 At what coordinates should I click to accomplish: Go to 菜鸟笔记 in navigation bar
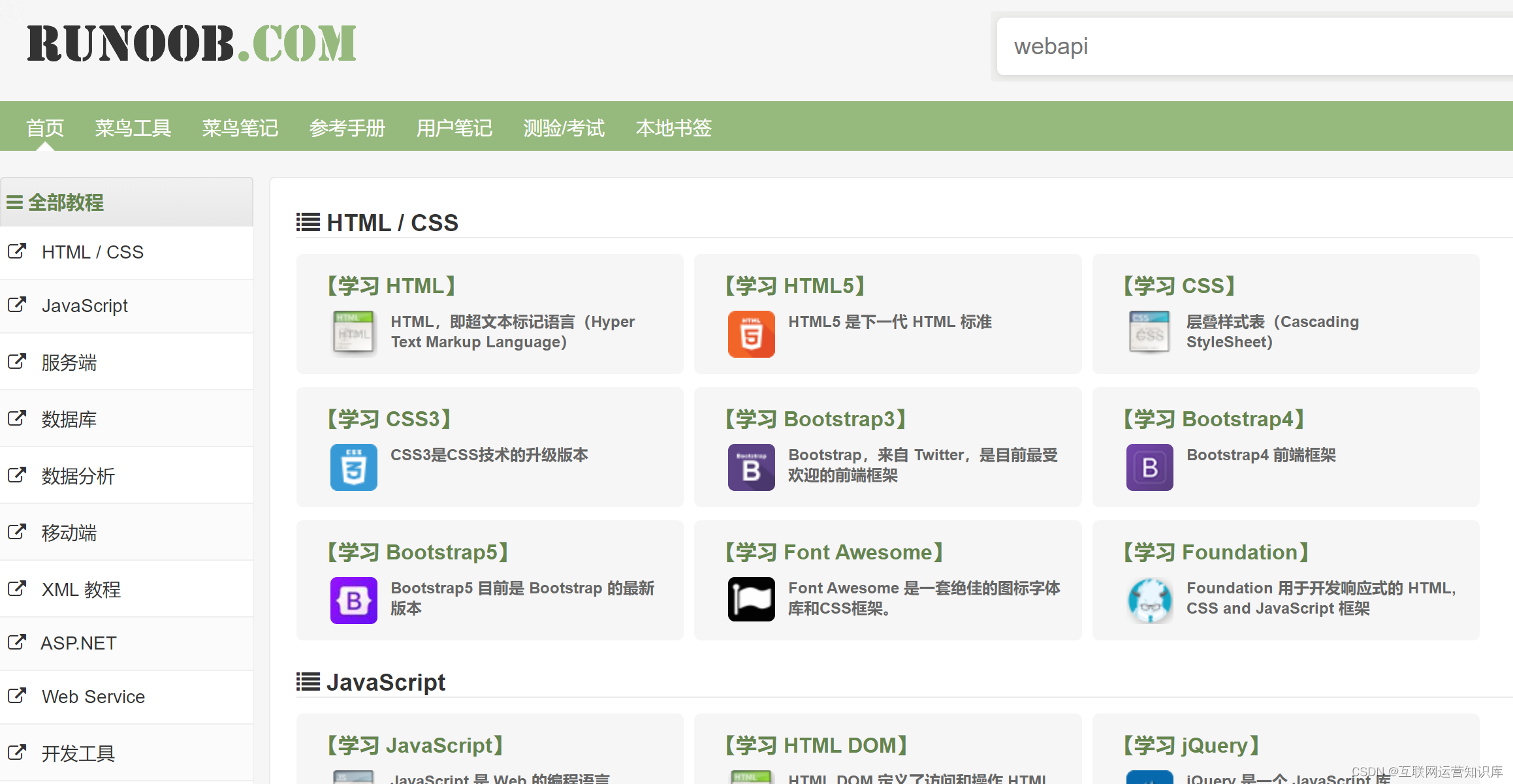click(240, 128)
